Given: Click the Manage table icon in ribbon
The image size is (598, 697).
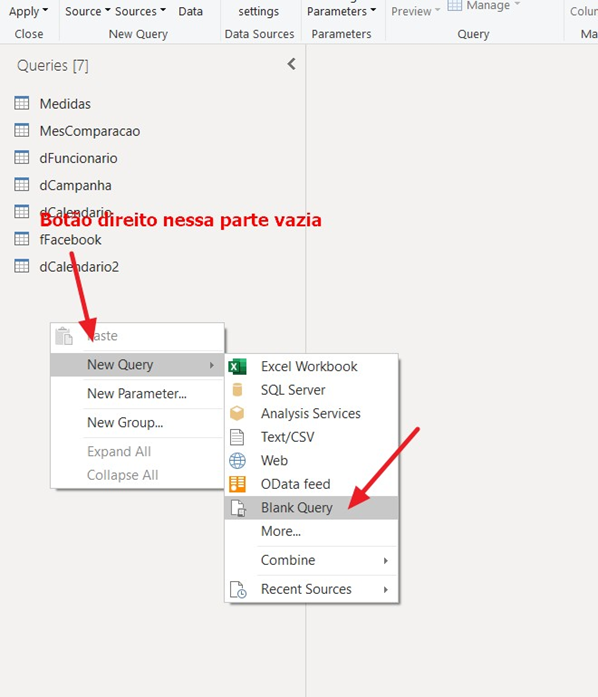Looking at the screenshot, I should 454,5.
